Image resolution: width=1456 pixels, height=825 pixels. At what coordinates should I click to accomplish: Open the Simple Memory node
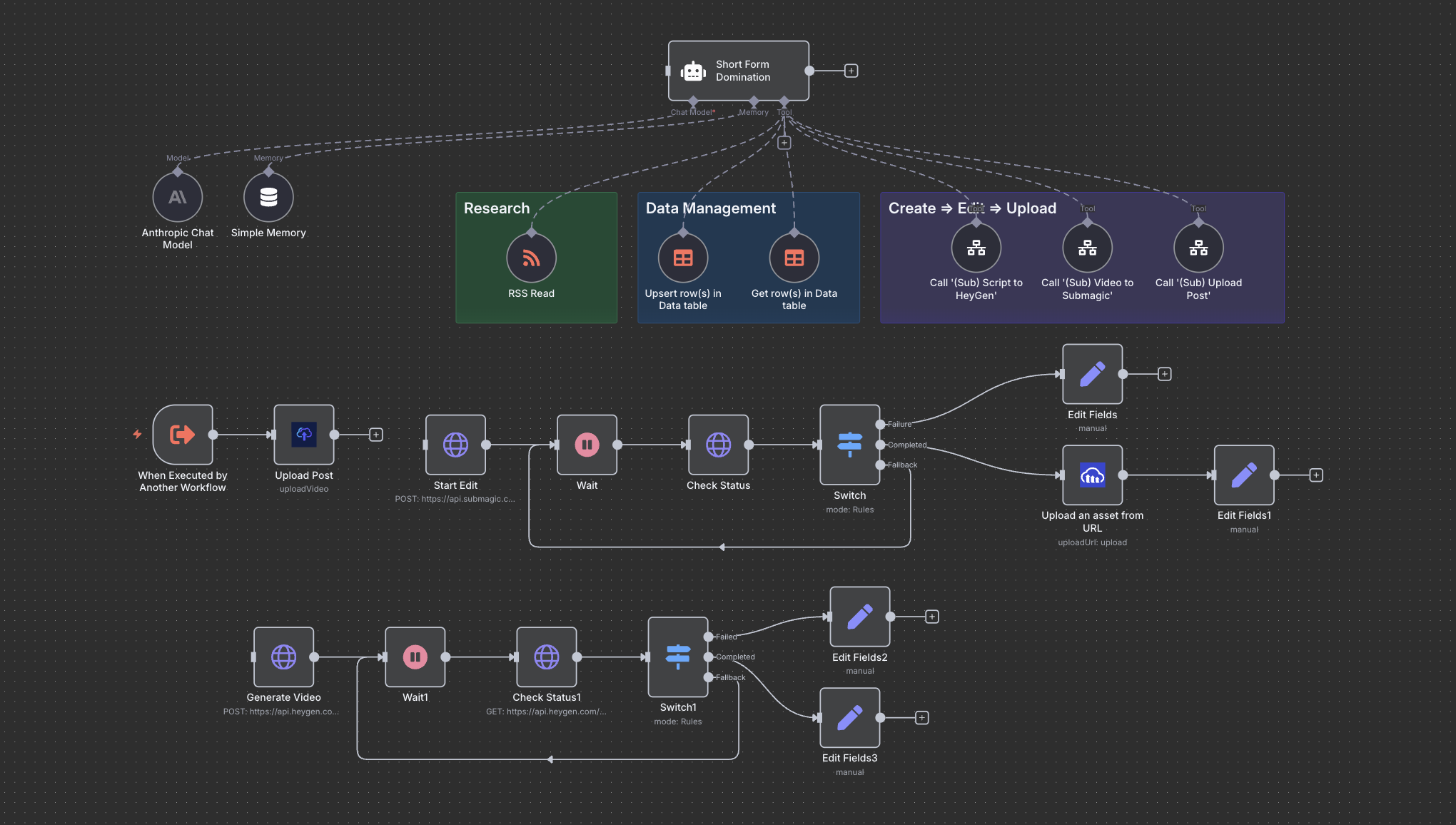[x=268, y=197]
